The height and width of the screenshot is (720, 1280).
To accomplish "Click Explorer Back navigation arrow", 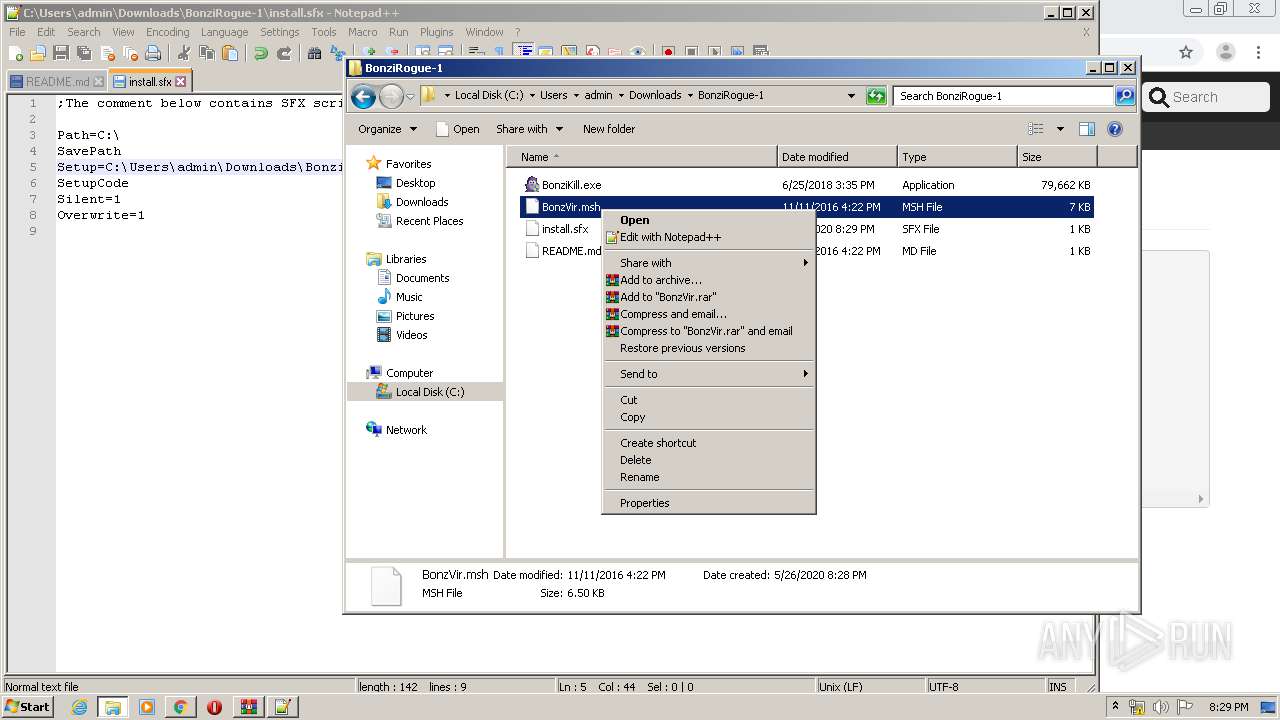I will [364, 96].
